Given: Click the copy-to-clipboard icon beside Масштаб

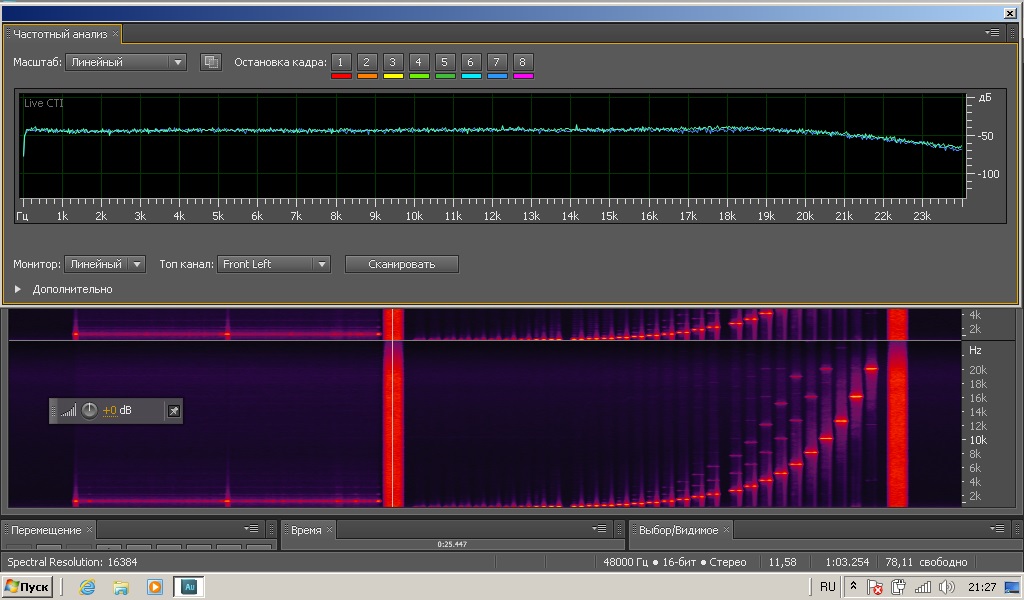Looking at the screenshot, I should click(210, 62).
